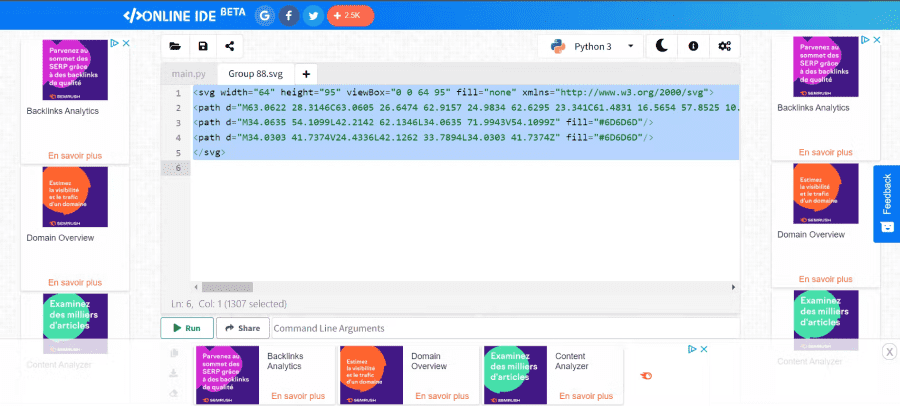Click the svg width="64" opening line

(x=453, y=93)
